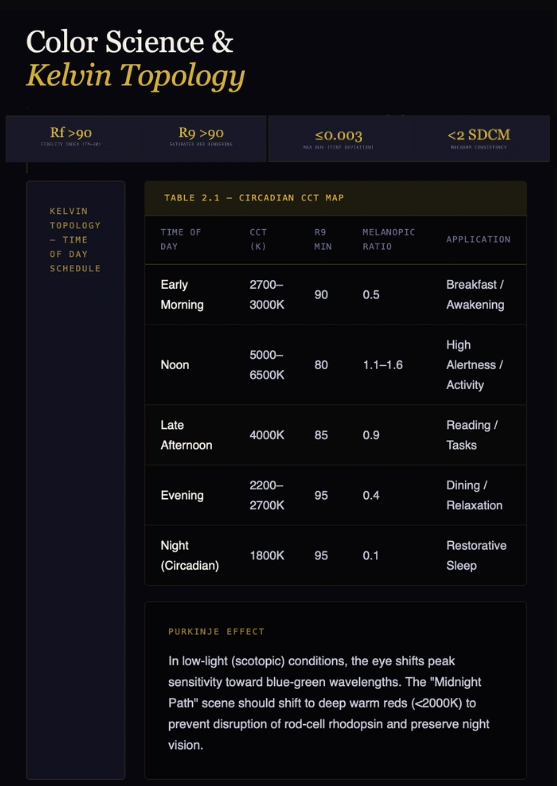
Task: Click melanopic ratio '0.4' cell
Action: pyautogui.click(x=371, y=495)
